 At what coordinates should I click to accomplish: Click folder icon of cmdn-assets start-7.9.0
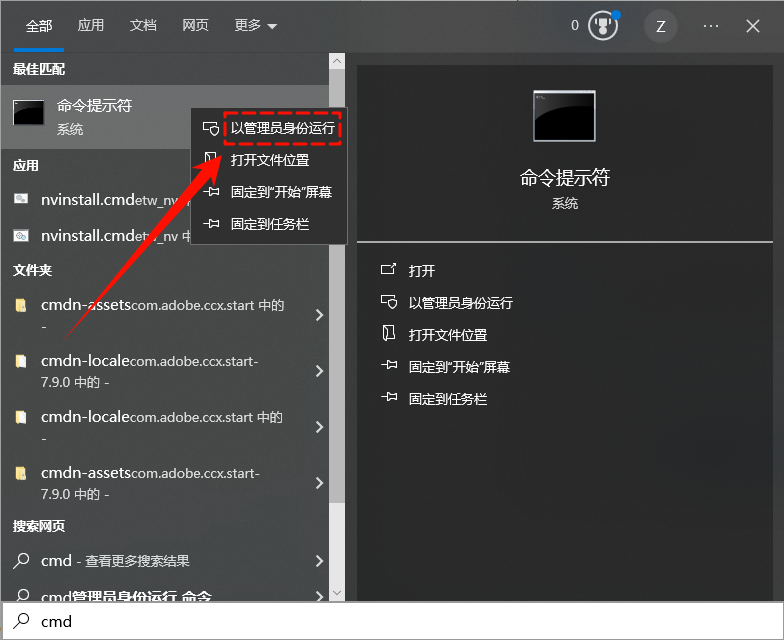[20, 473]
